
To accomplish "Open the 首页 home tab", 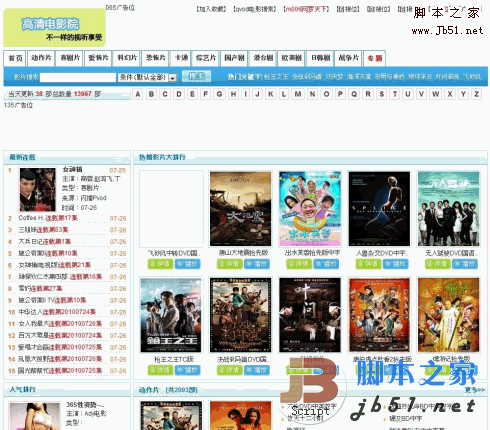I will 15,58.
